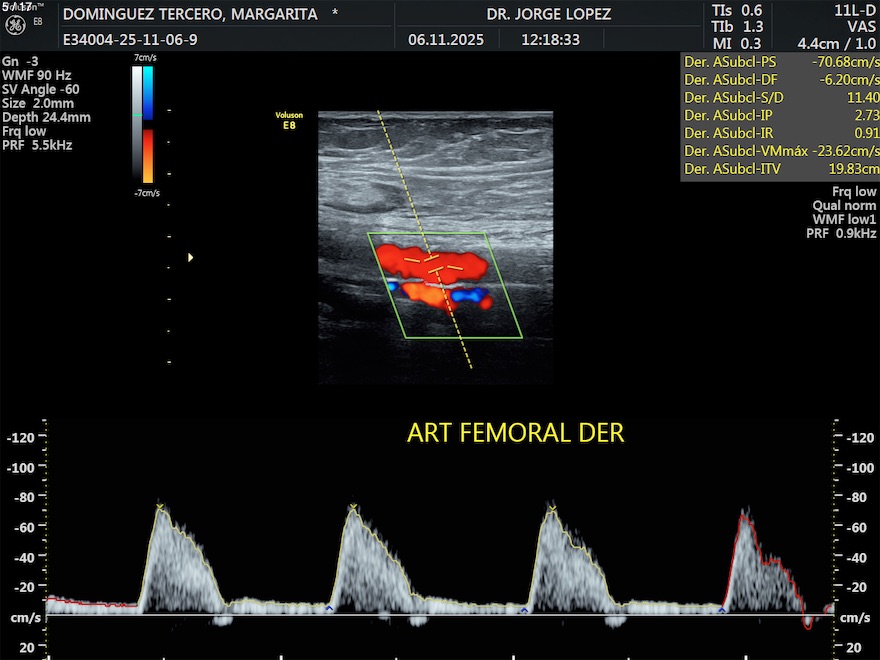Screen dimensions: 880x660
Task: Click the red-traced fourth waveform peak
Action: coord(744,514)
